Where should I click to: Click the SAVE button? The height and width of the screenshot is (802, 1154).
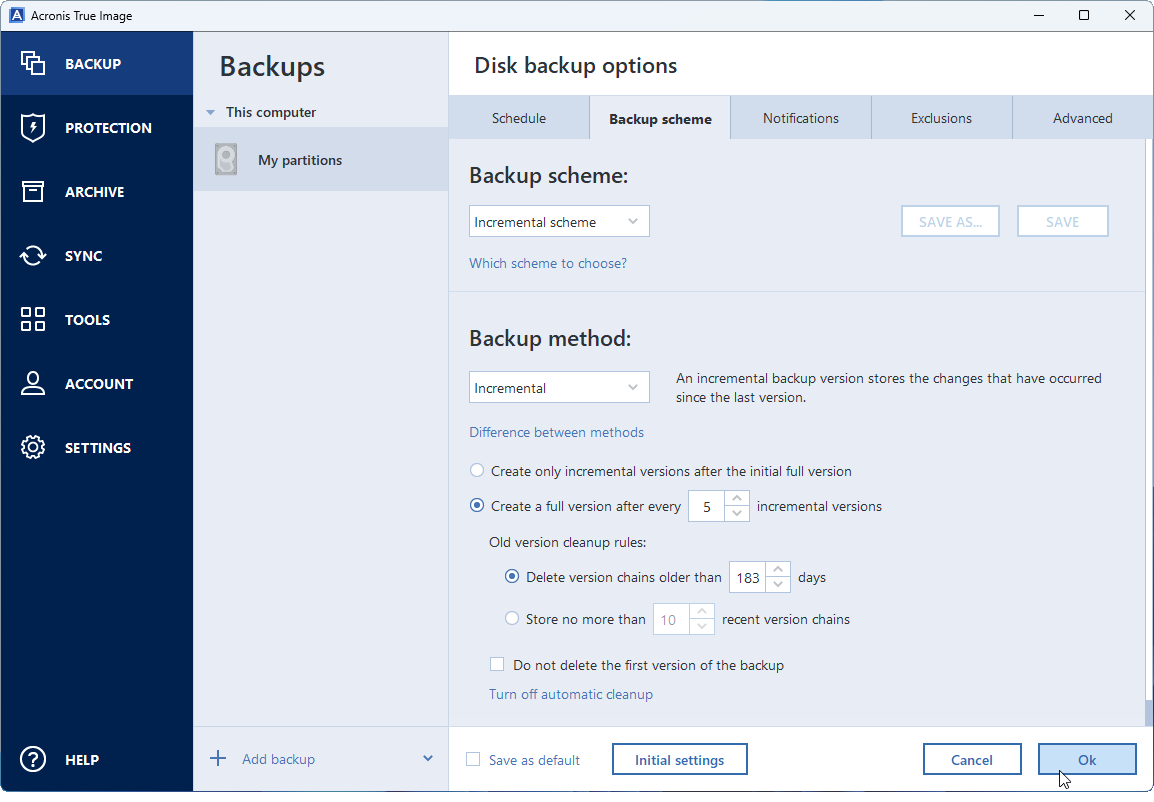pyautogui.click(x=1063, y=221)
